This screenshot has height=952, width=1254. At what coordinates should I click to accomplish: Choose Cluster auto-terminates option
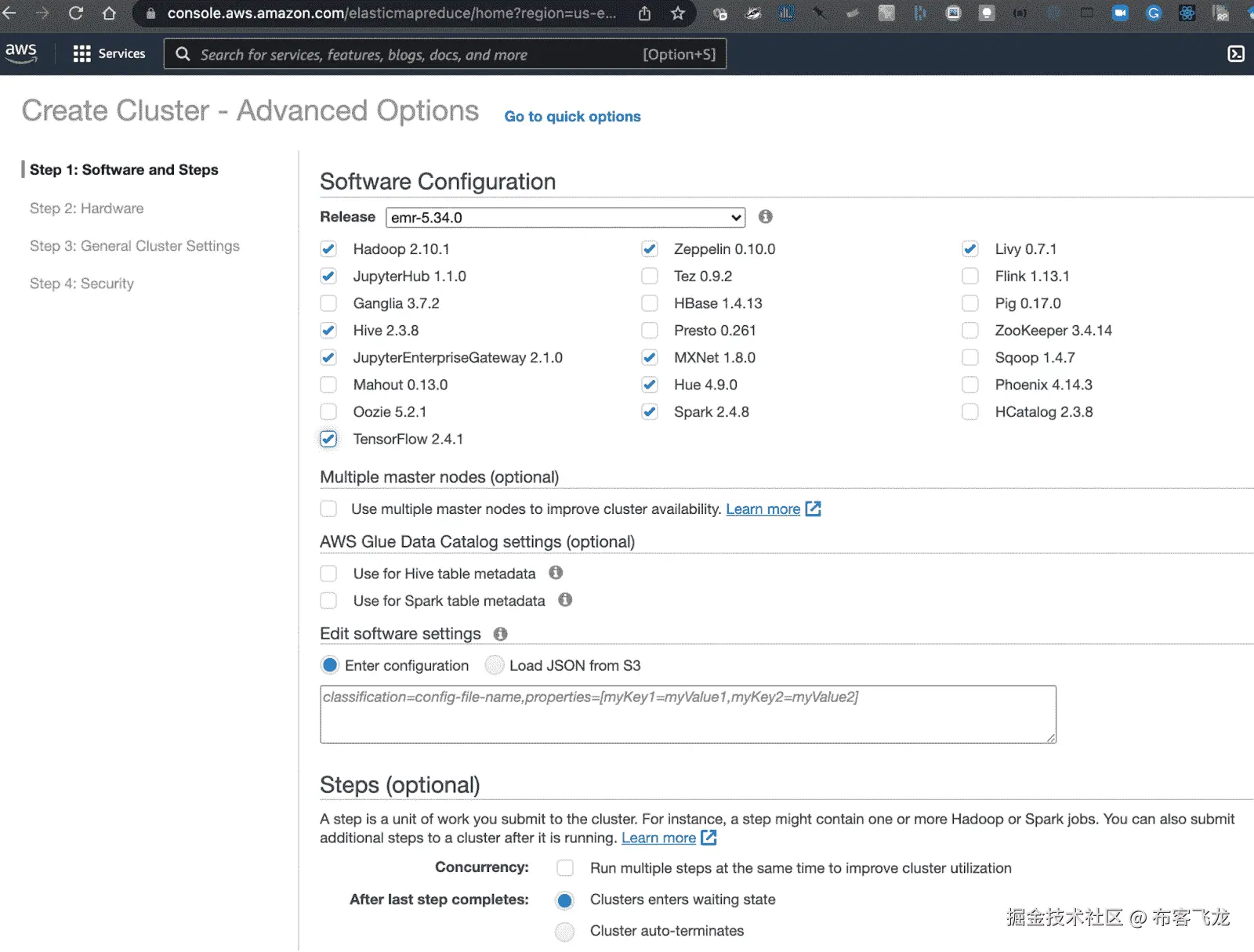click(564, 931)
